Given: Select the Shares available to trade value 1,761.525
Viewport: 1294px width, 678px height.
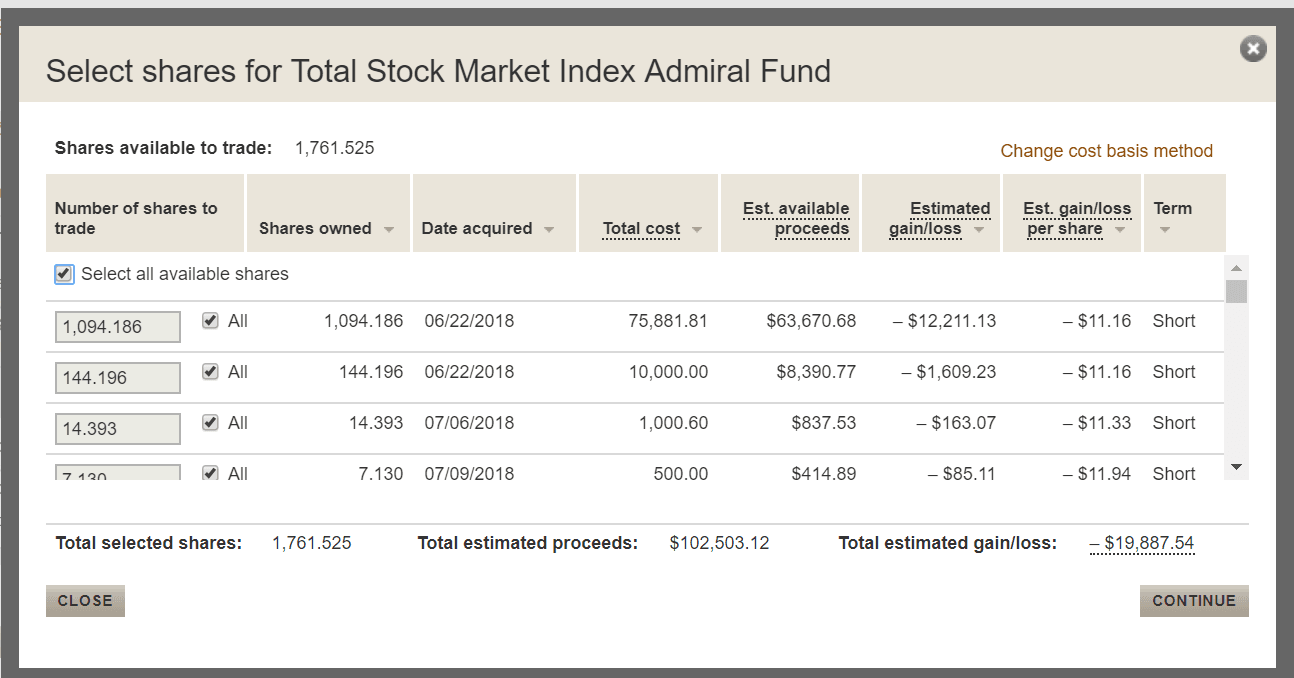Looking at the screenshot, I should click(335, 148).
